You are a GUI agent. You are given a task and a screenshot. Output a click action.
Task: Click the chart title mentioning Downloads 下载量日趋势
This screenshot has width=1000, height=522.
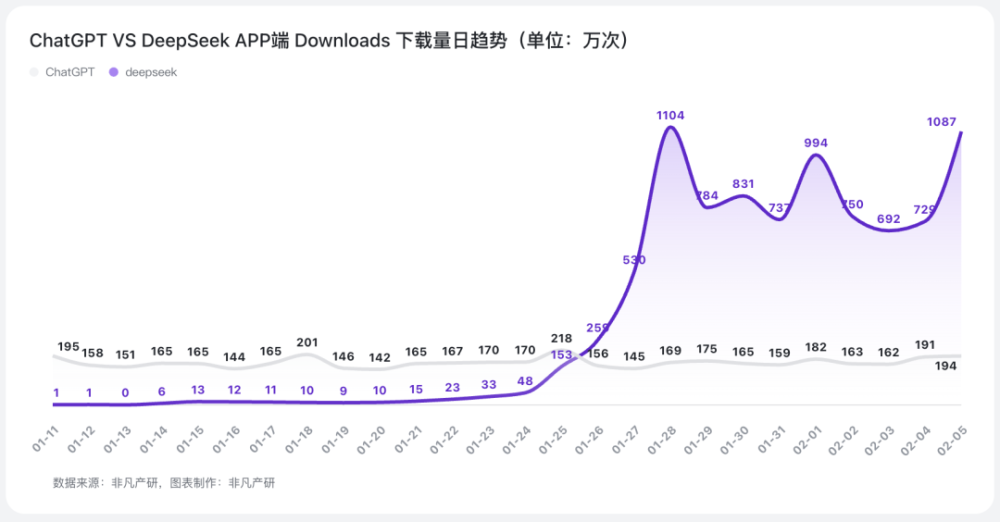[328, 40]
